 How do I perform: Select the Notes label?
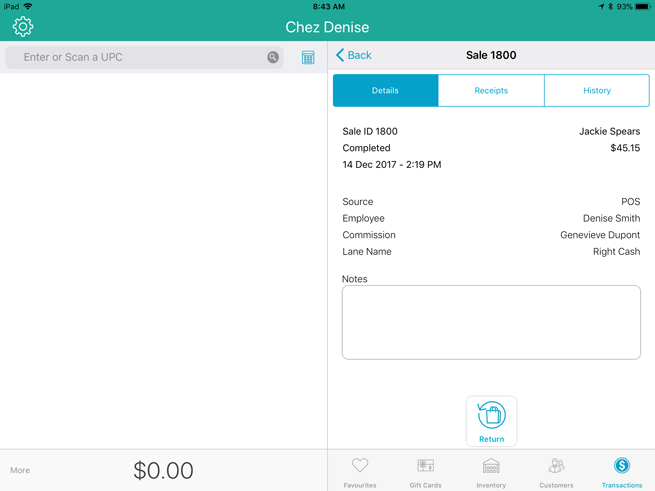tap(354, 279)
